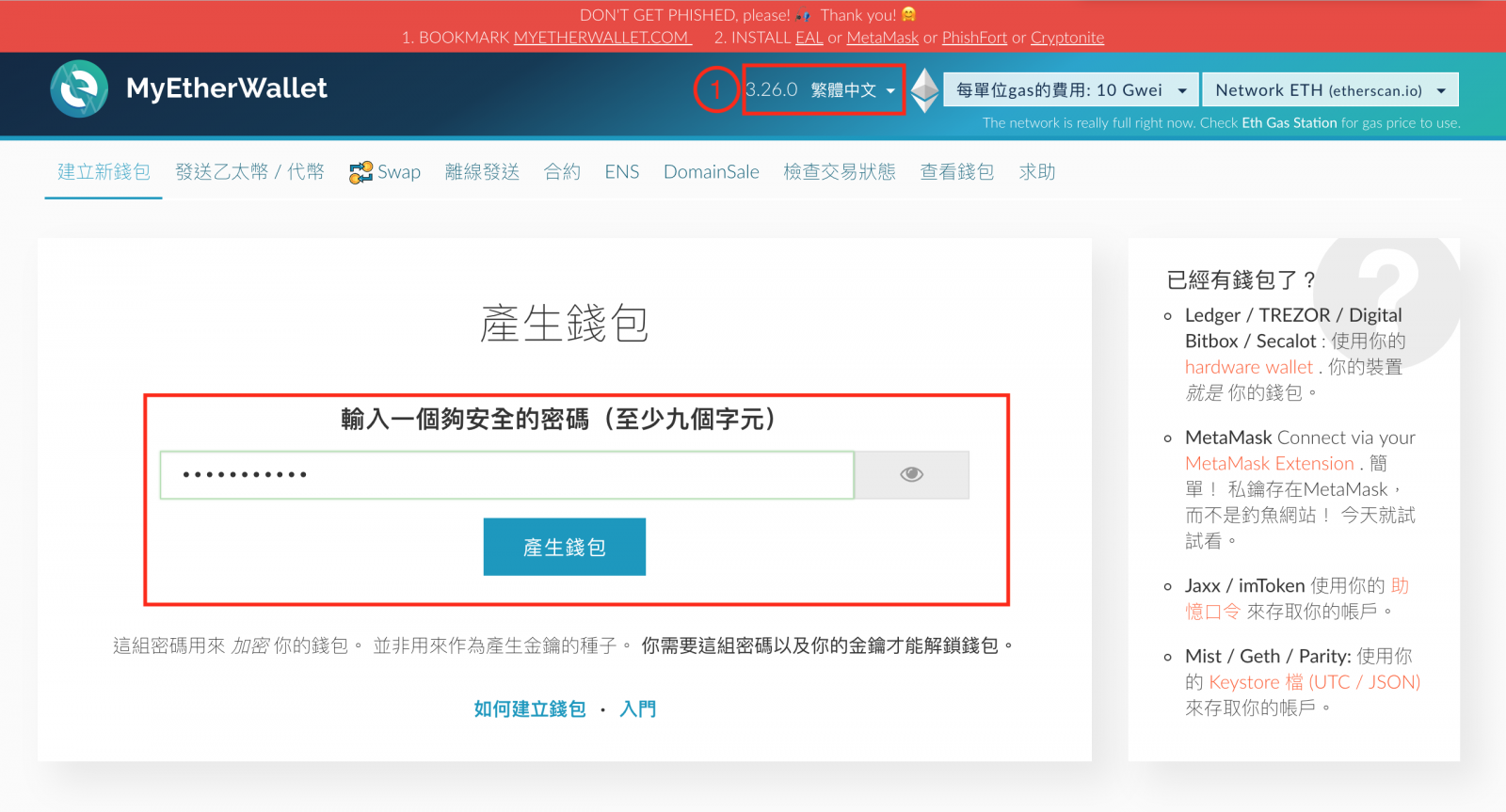
Task: Open the 合約 tab
Action: tap(562, 172)
